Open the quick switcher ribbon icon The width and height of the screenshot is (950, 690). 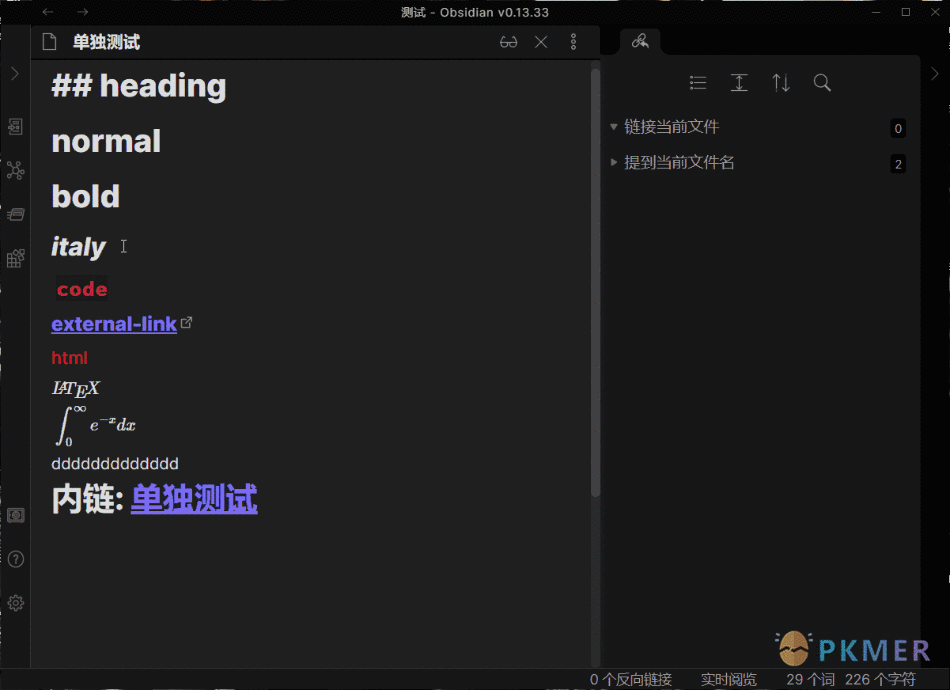(16, 127)
